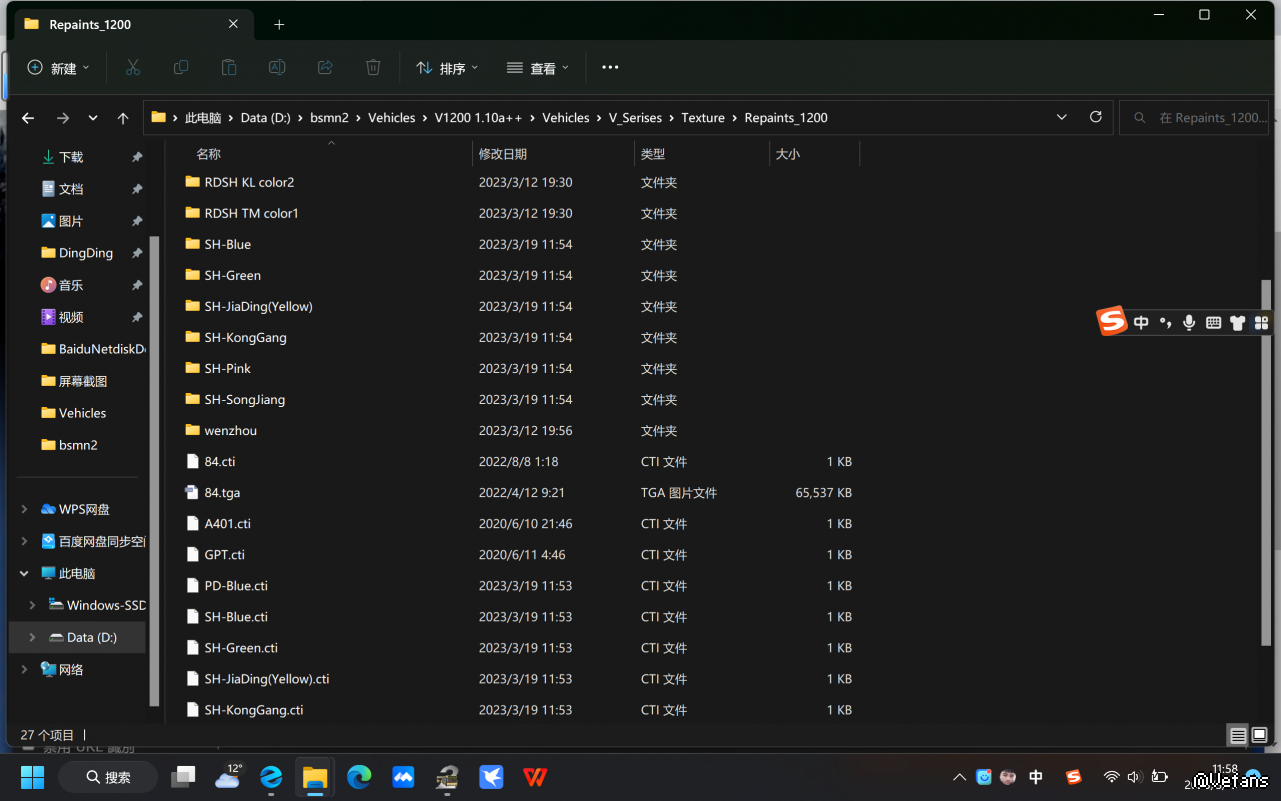Refresh the current folder view
The width and height of the screenshot is (1281, 801).
click(x=1096, y=117)
